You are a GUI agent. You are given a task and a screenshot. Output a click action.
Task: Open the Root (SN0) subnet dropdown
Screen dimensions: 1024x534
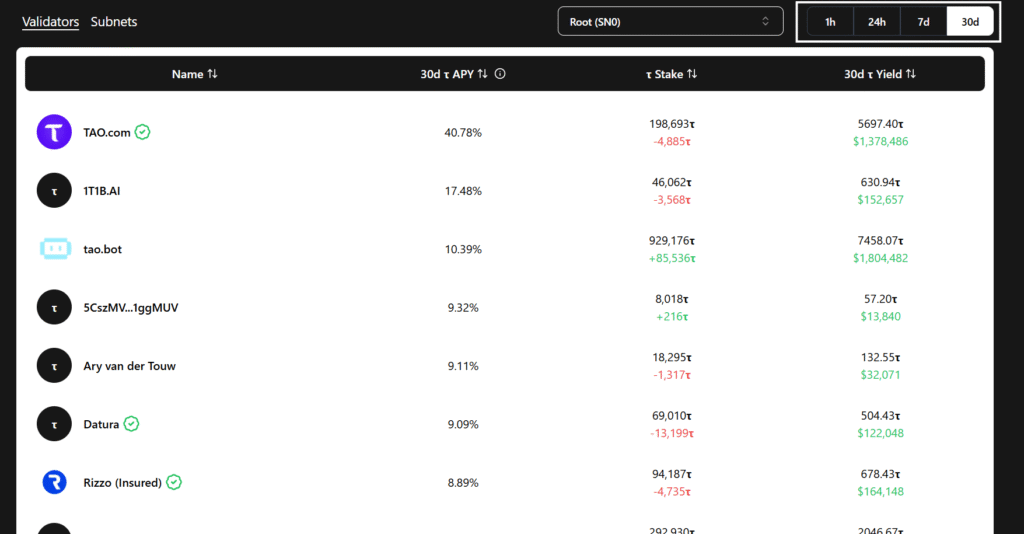pyautogui.click(x=670, y=21)
